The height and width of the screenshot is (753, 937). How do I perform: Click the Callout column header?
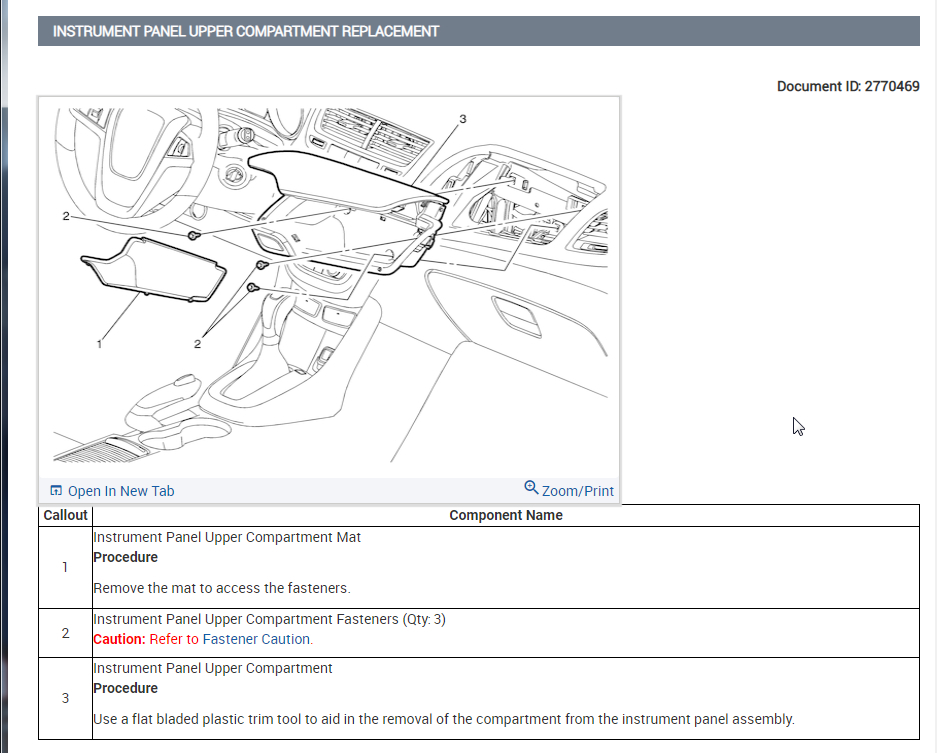(x=66, y=515)
